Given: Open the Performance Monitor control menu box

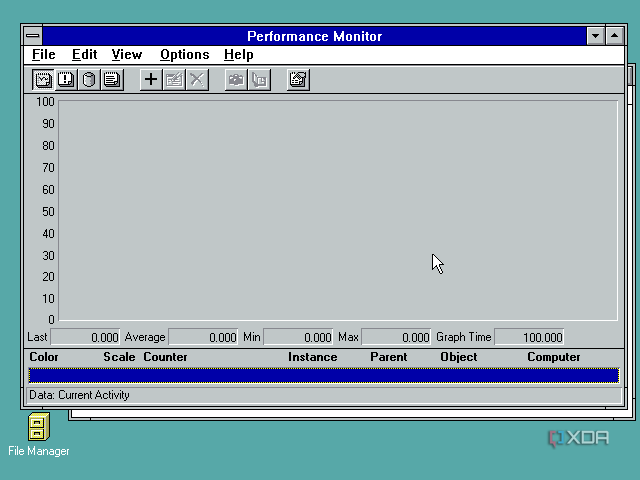Looking at the screenshot, I should [x=33, y=36].
